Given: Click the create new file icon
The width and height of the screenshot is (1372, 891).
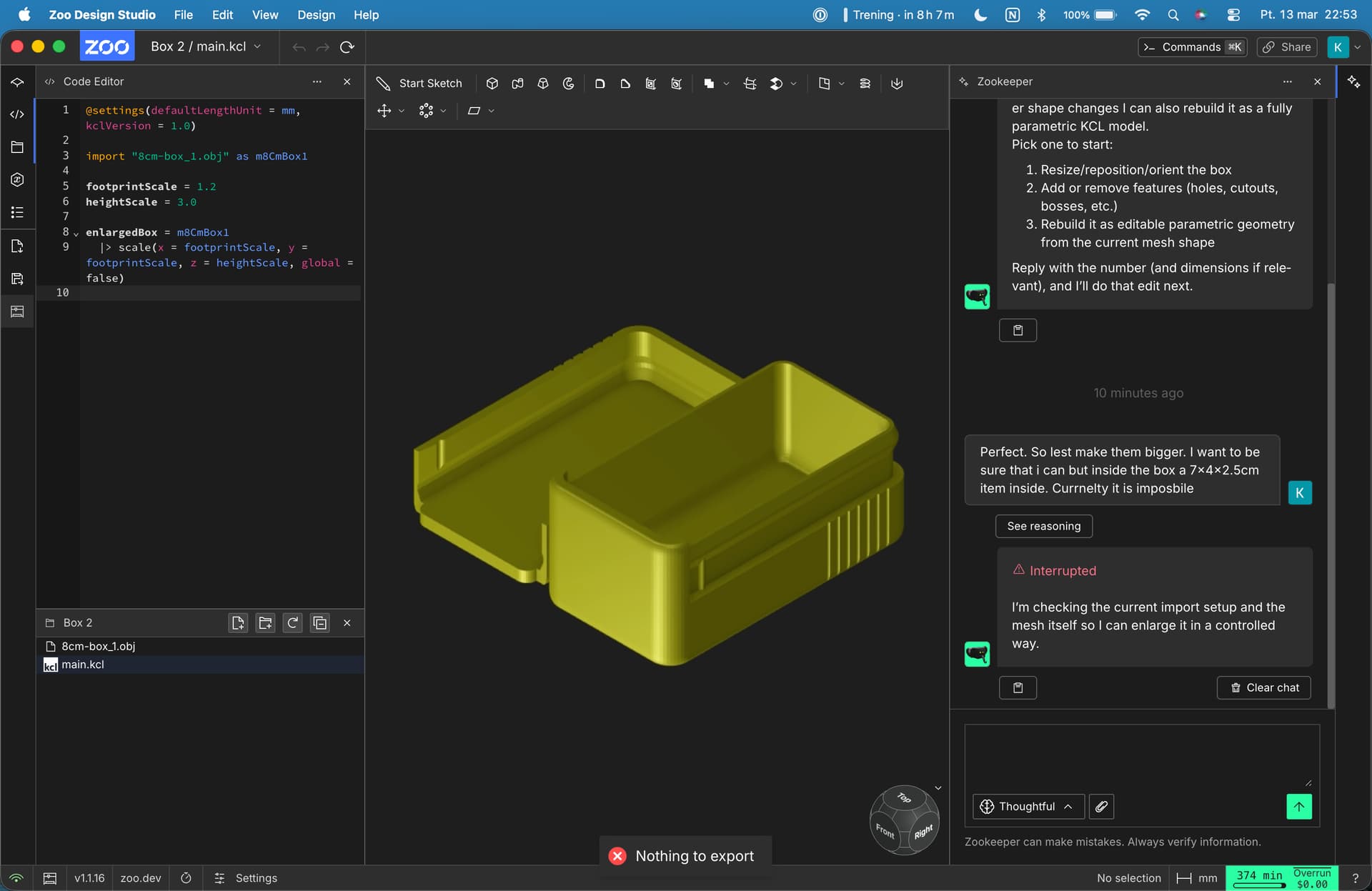Looking at the screenshot, I should tap(238, 623).
